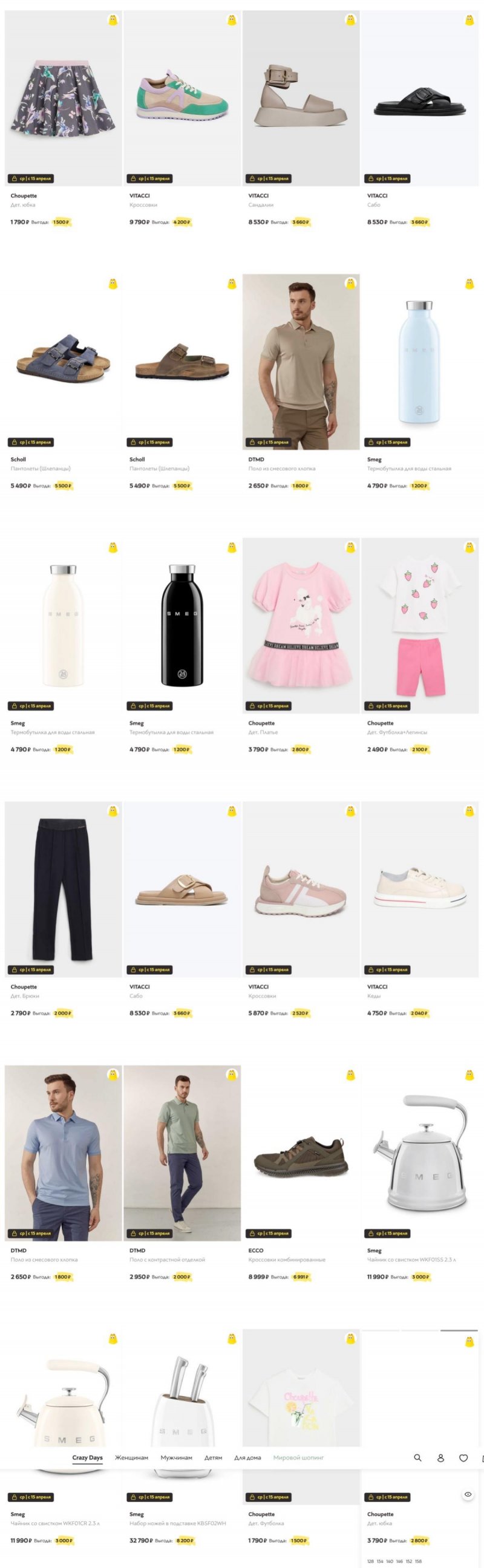484x1568 pixels.
Task: Open the black Smeg thermo bottle thumbnail
Action: pos(182,625)
